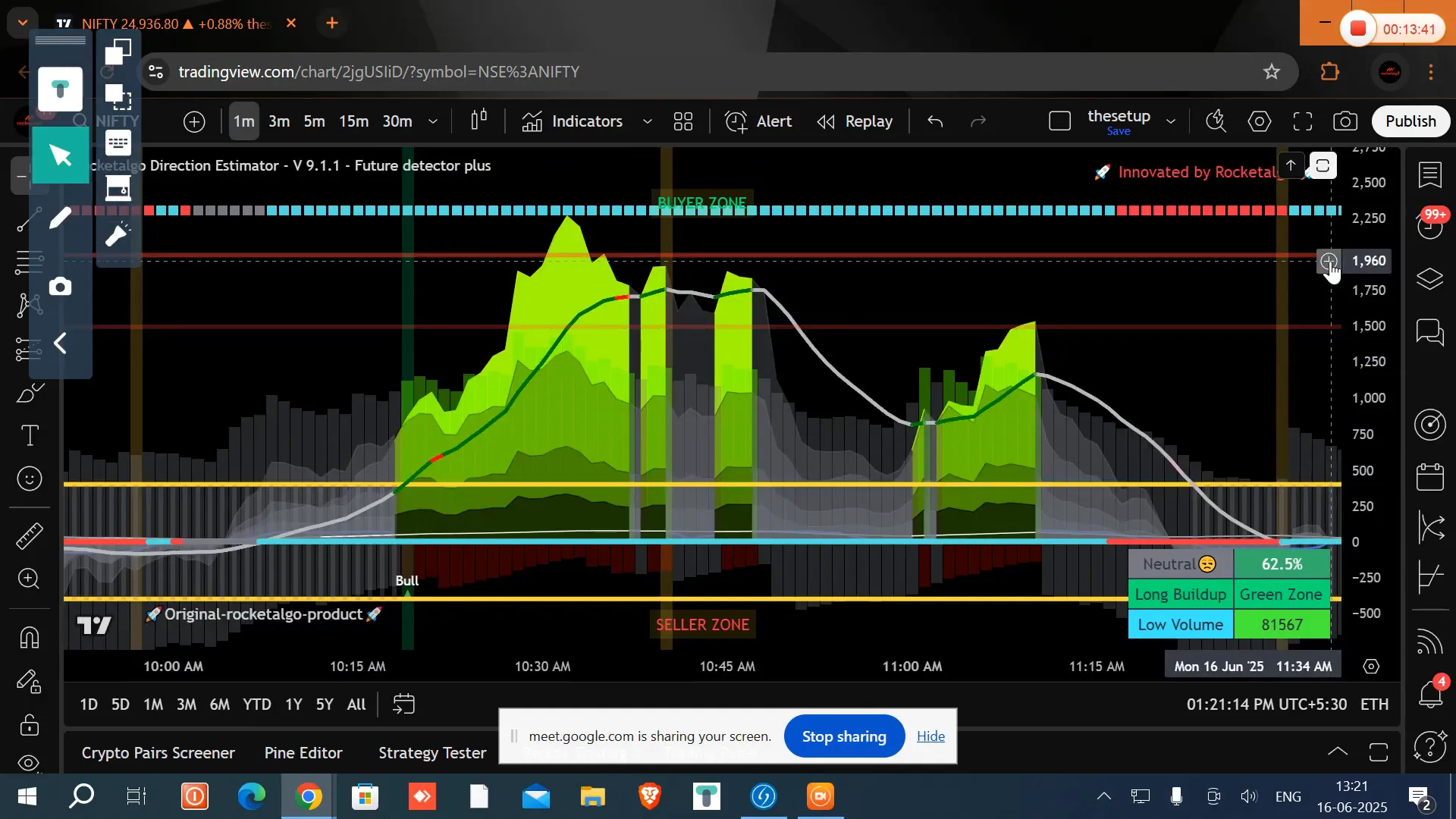Expand the thesetup layout dropdown
This screenshot has height=819, width=1456.
tap(1171, 121)
